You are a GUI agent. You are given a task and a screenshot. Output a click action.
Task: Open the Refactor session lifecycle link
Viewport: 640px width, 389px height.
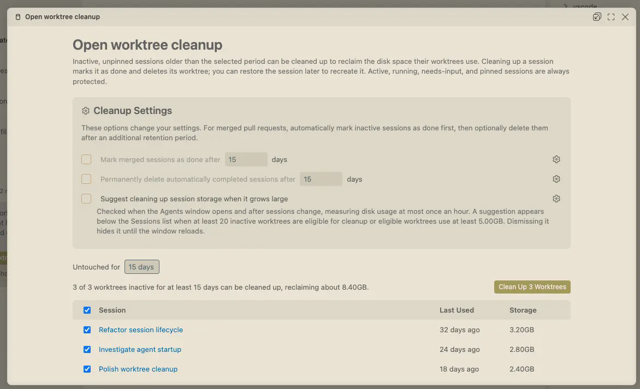tap(140, 330)
